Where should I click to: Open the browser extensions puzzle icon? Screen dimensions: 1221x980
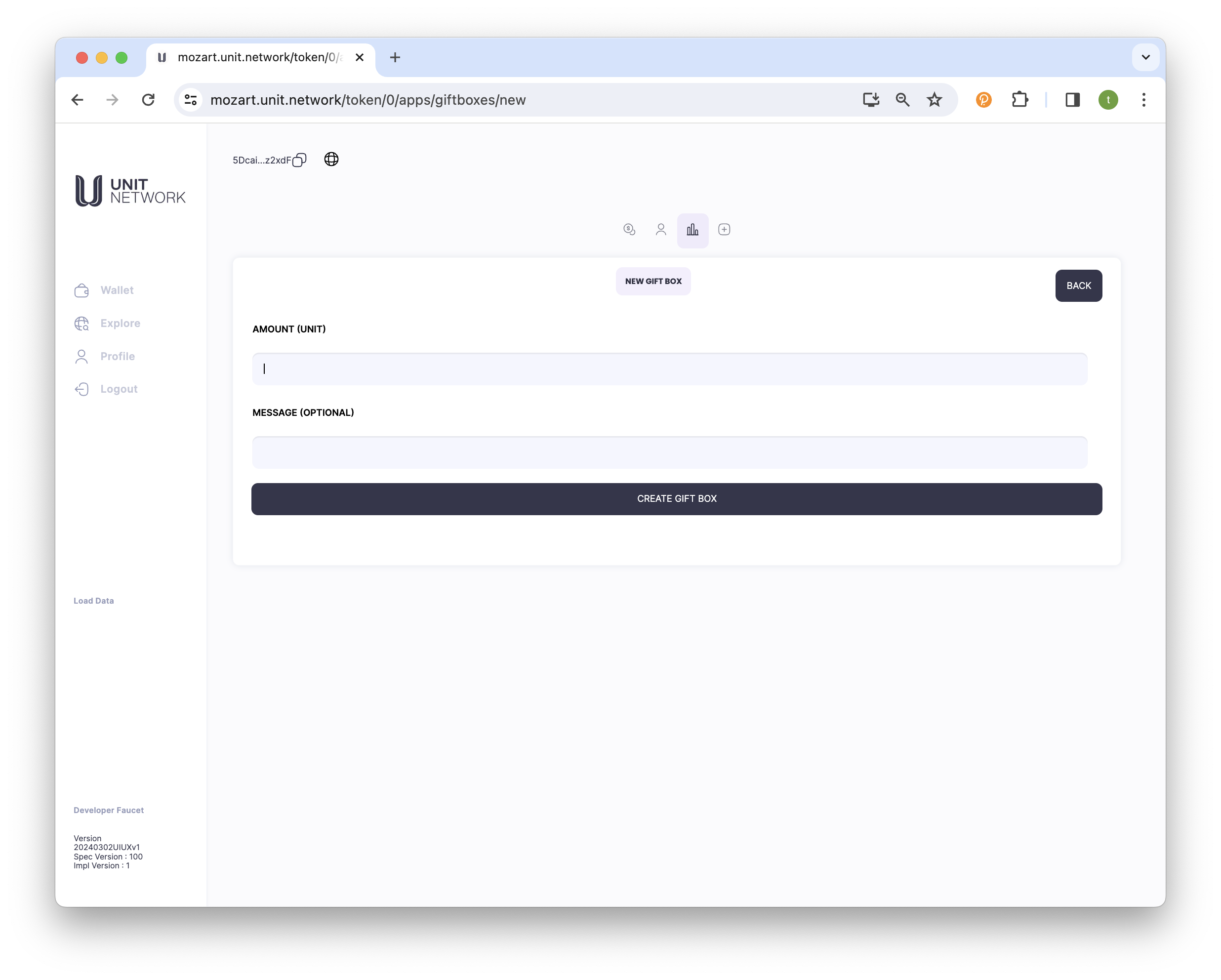click(1019, 100)
